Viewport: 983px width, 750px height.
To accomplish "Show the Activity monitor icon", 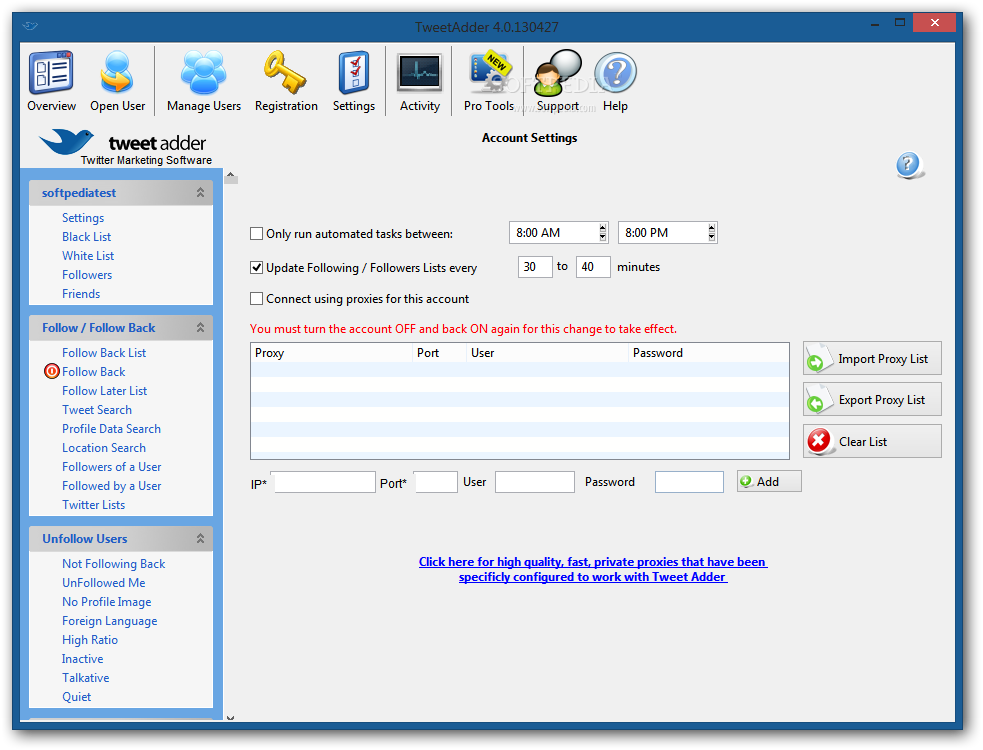I will tap(419, 80).
